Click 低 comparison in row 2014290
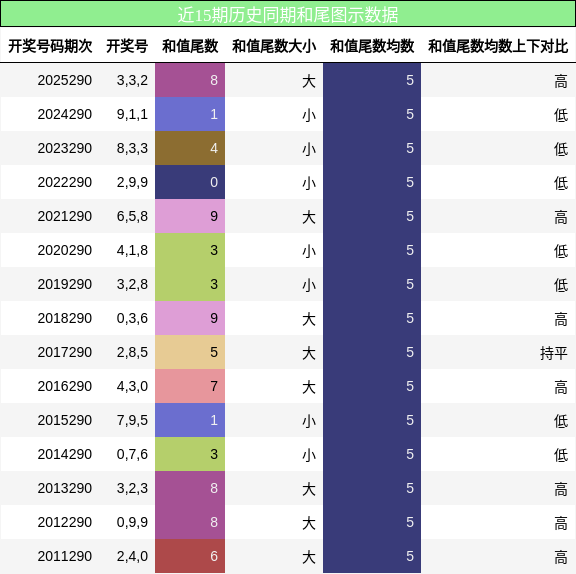Viewport: 576px width, 574px height. pos(561,455)
